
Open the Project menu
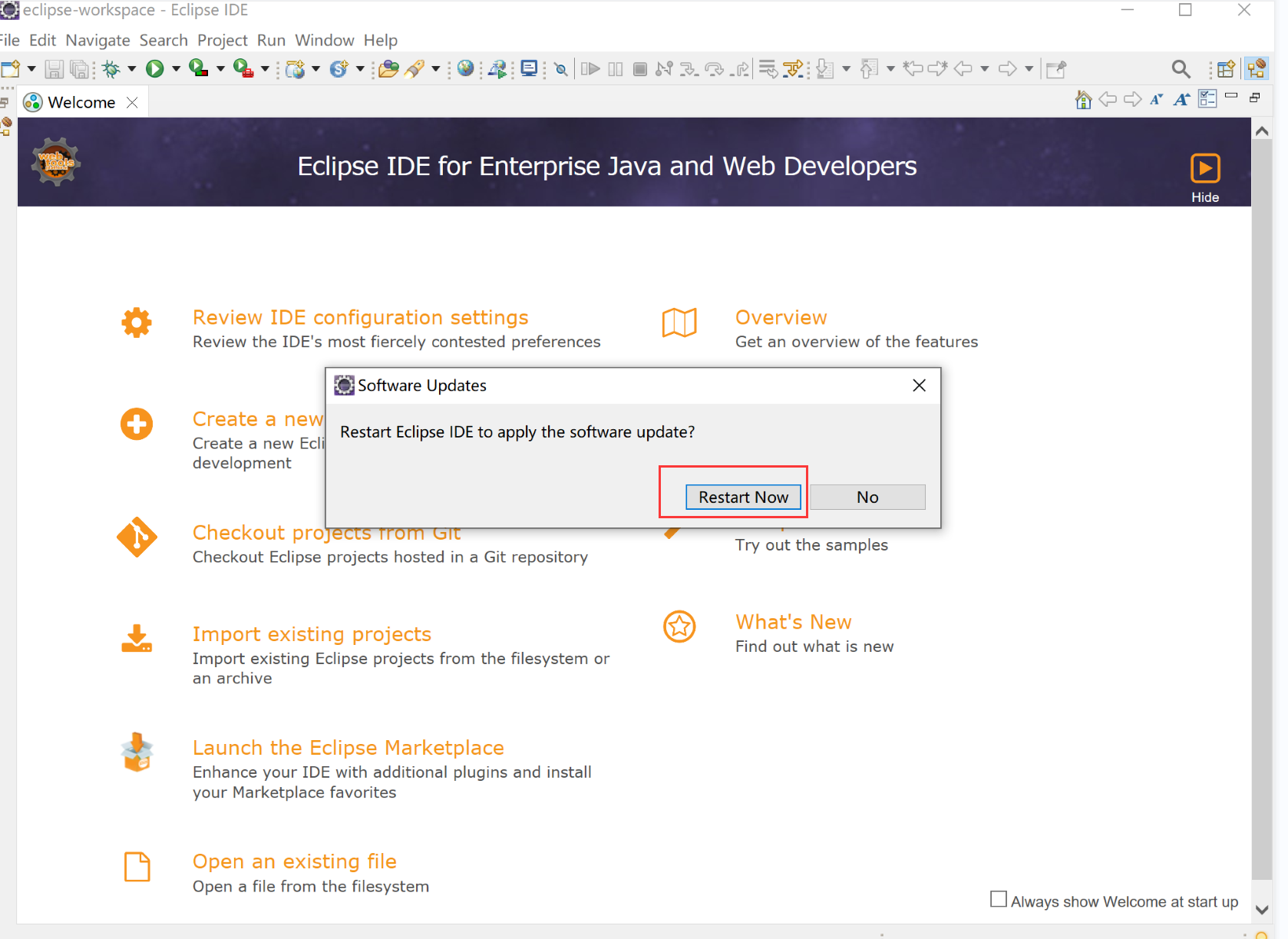(223, 40)
